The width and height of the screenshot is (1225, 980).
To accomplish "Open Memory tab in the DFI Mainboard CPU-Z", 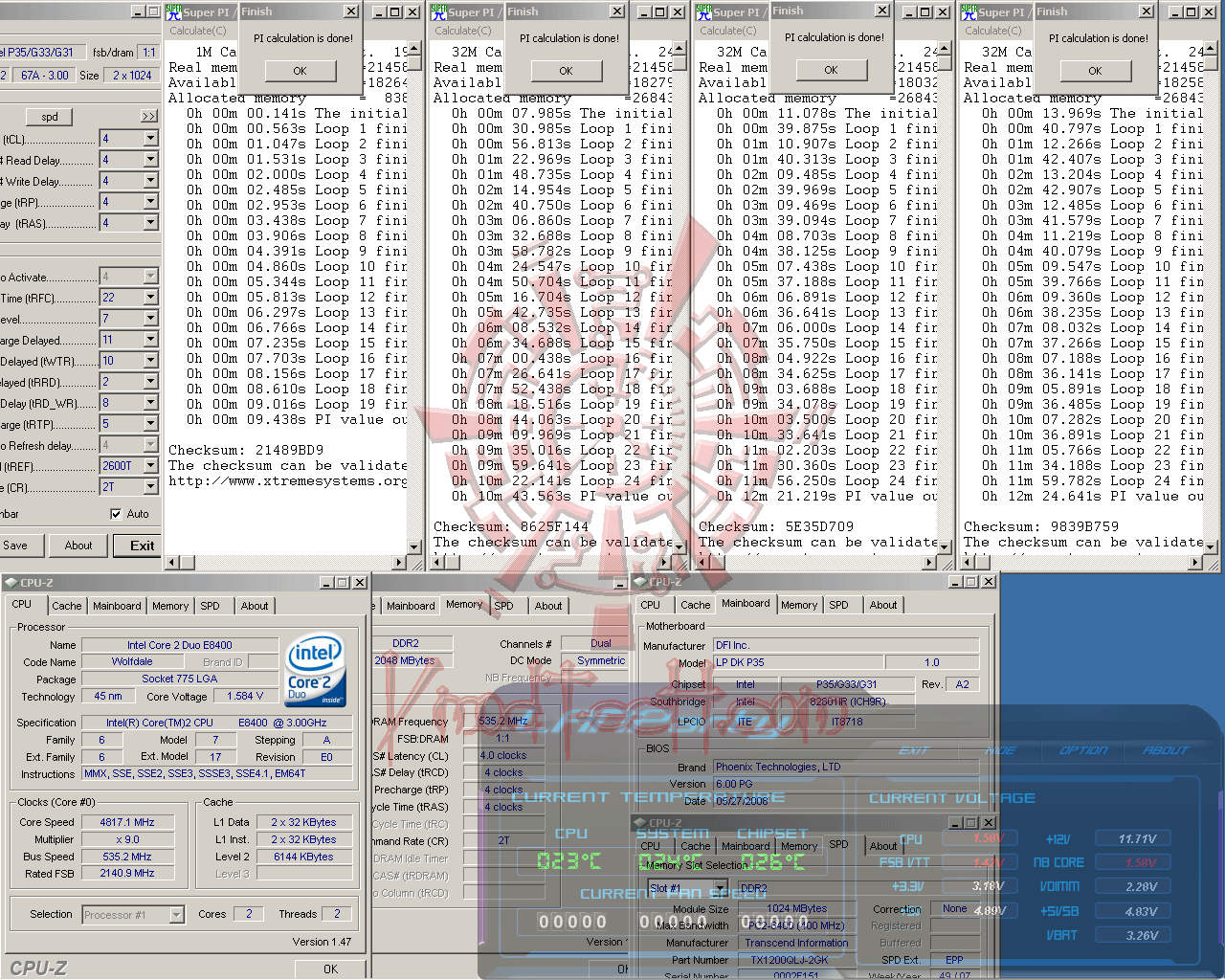I will coord(799,605).
